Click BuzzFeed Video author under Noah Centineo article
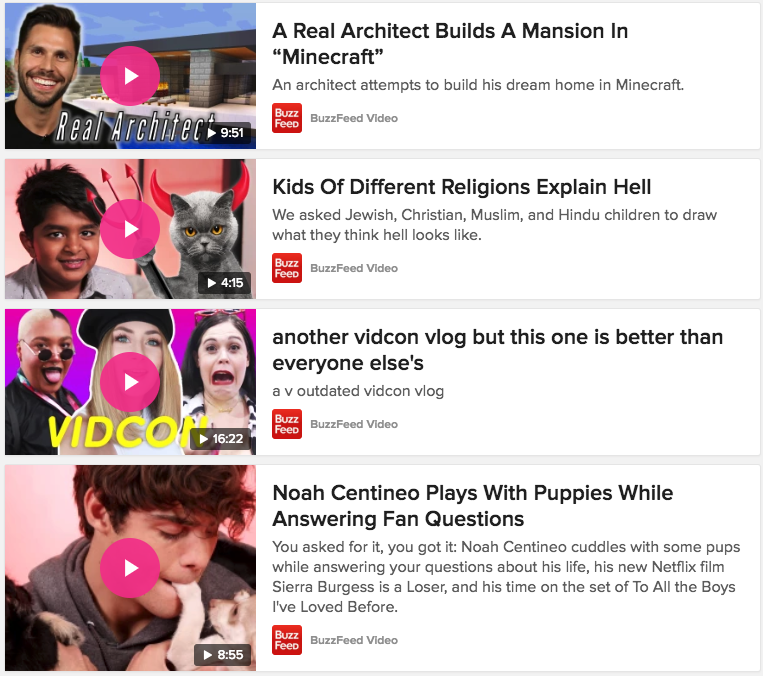The height and width of the screenshot is (676, 763). [x=354, y=640]
